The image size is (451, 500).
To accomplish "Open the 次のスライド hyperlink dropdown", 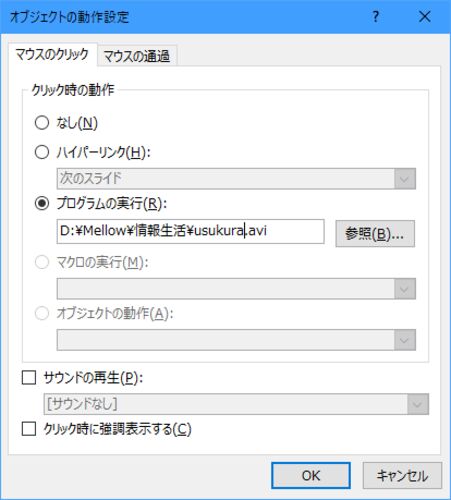I will [x=236, y=179].
